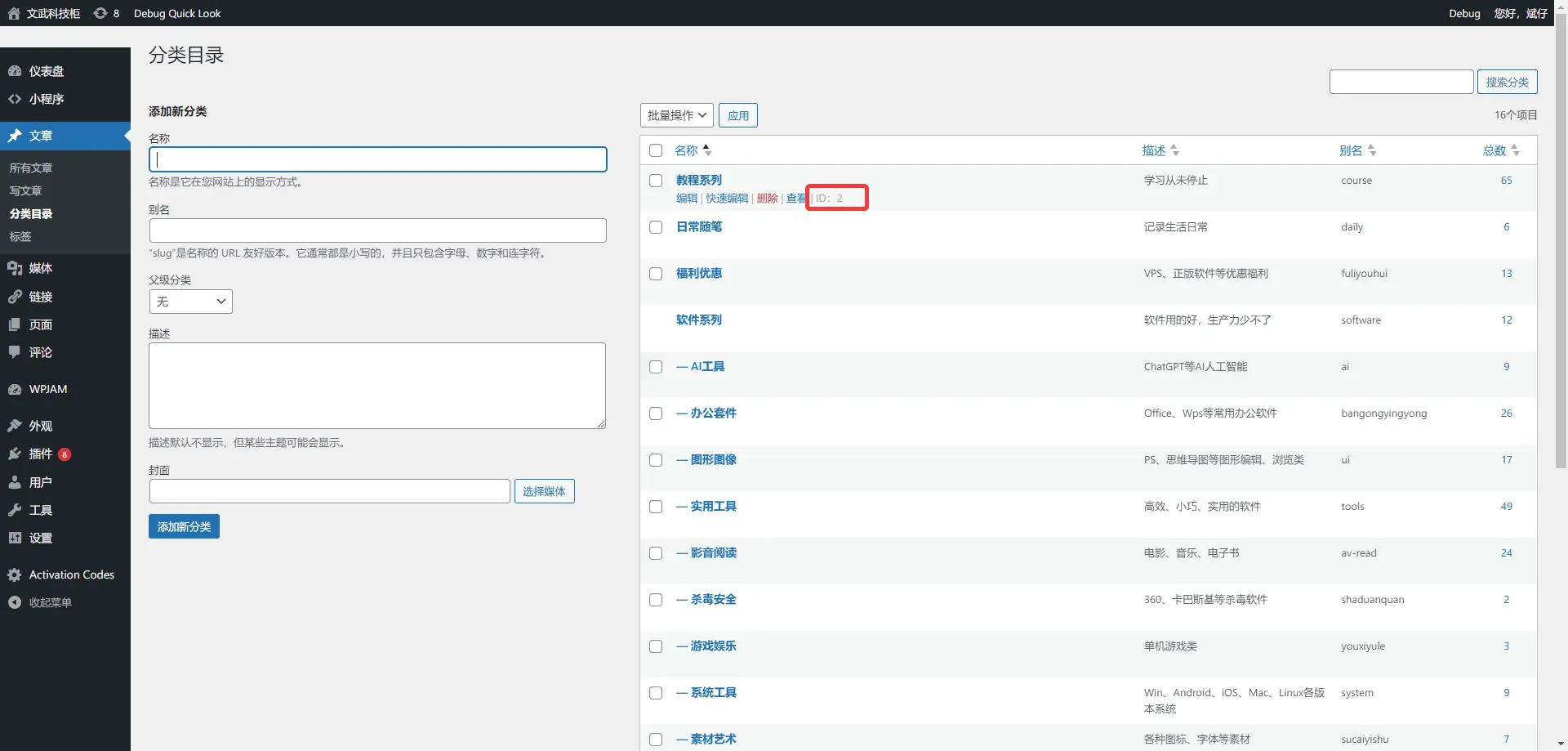Click the 仪表盘 dashboard icon

tap(15, 71)
